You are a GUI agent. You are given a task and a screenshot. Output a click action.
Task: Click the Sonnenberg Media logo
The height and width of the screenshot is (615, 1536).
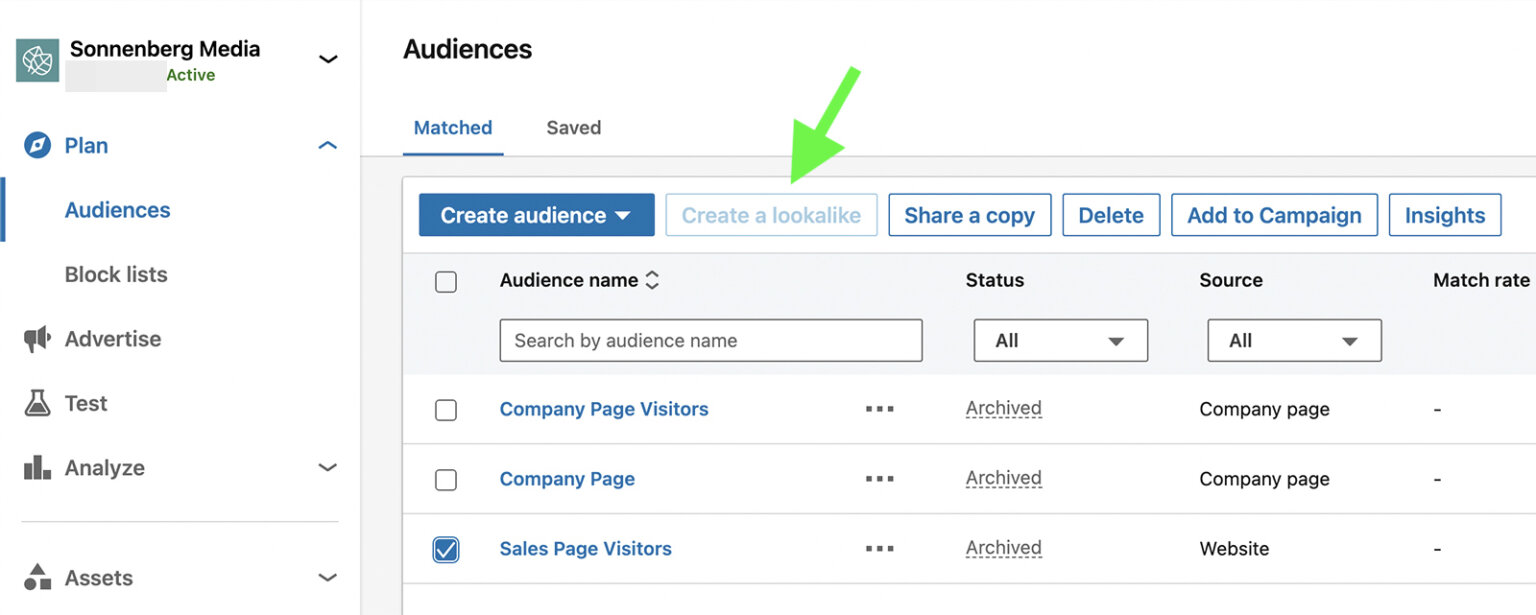tap(37, 60)
